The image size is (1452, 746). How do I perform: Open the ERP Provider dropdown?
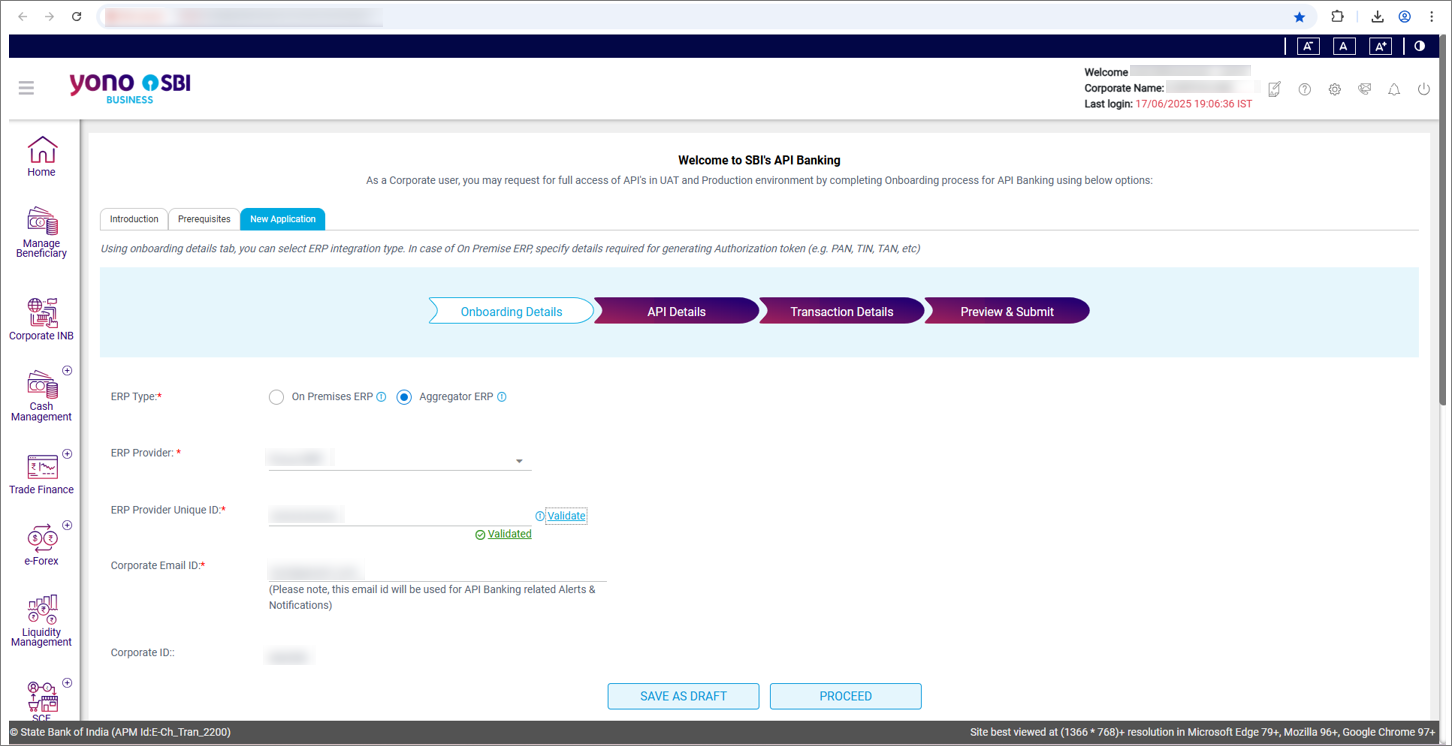coord(399,459)
